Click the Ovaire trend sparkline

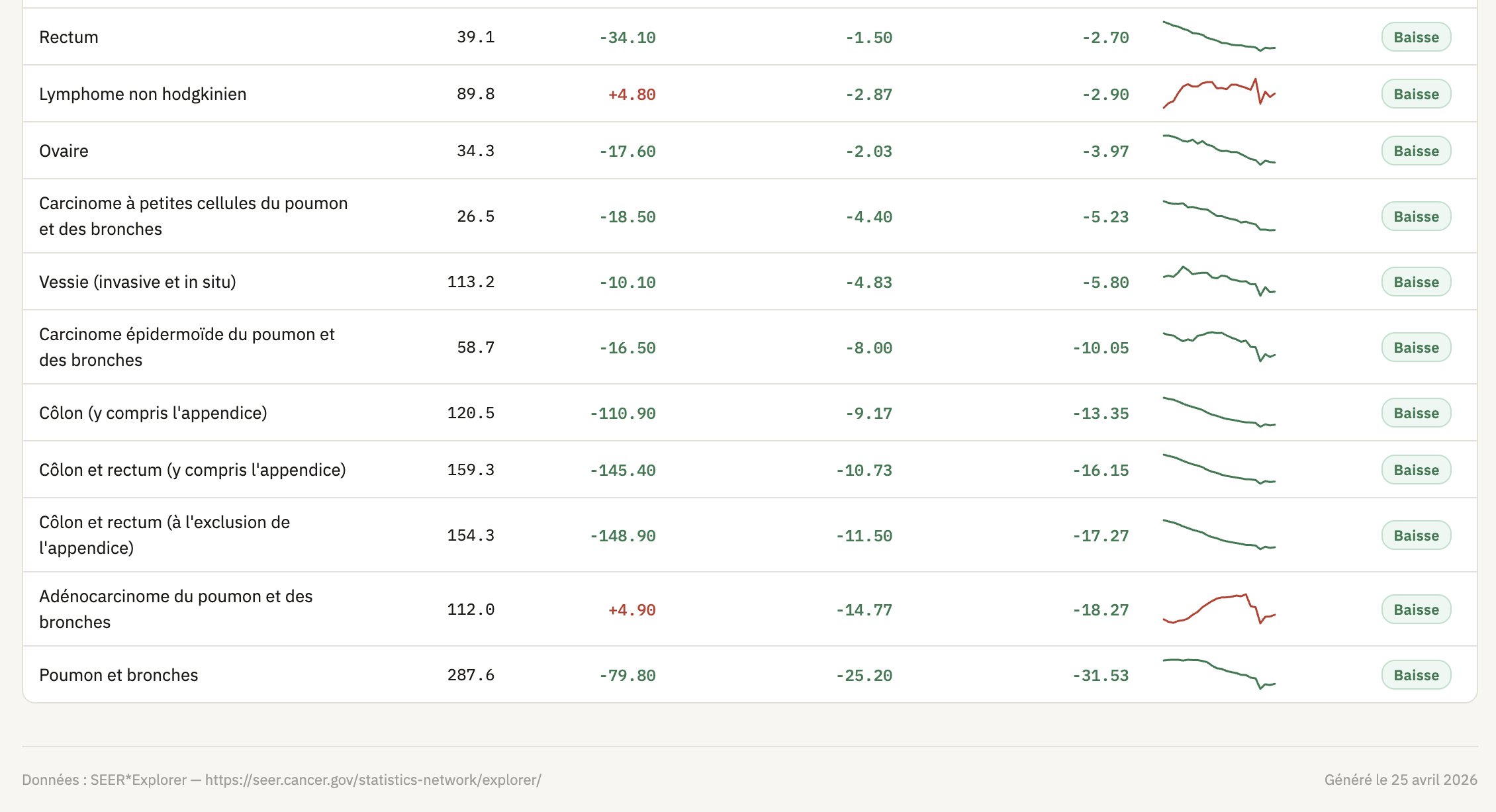click(1219, 150)
